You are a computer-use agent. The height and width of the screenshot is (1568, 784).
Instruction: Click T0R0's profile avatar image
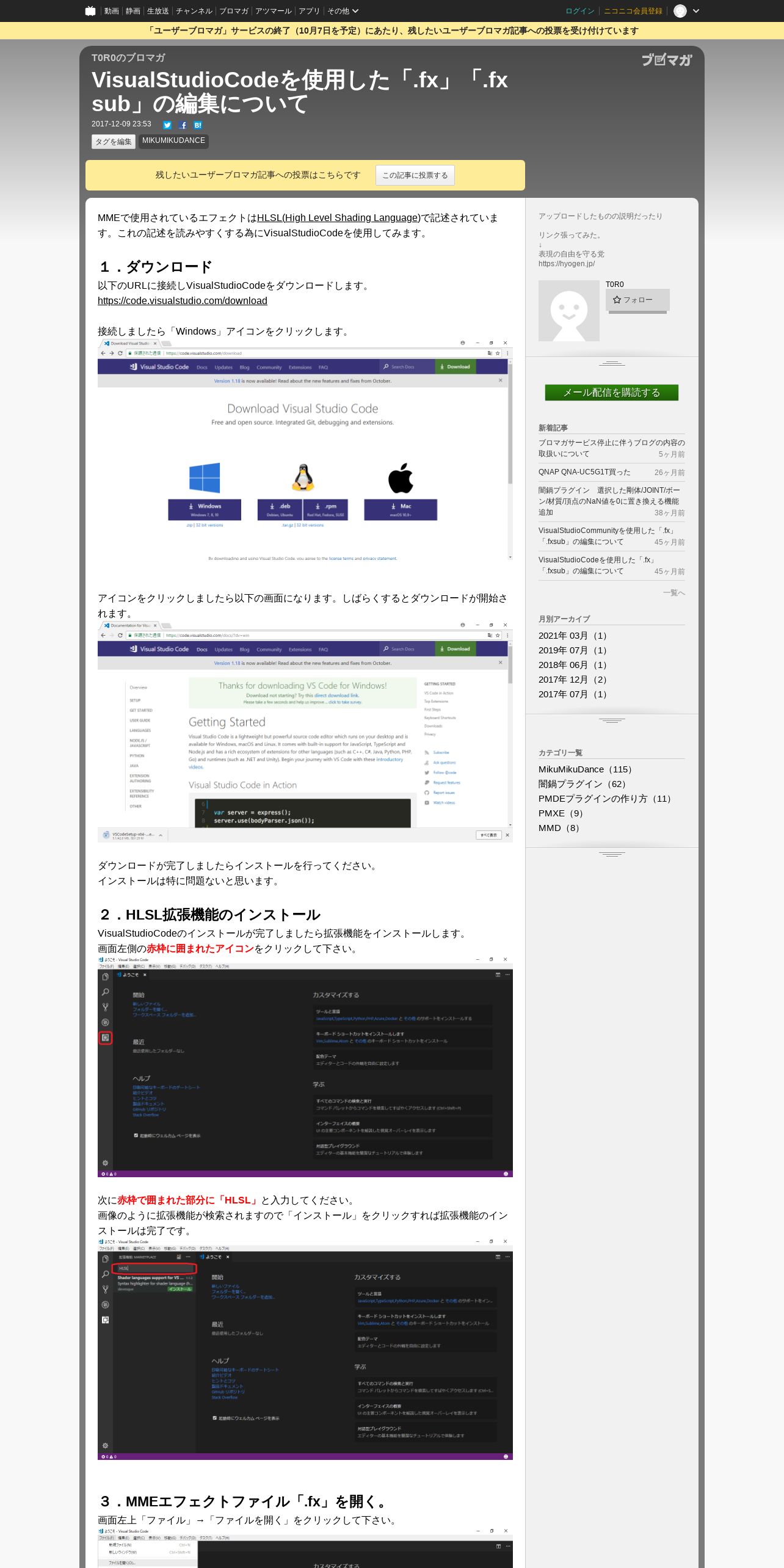click(x=569, y=311)
